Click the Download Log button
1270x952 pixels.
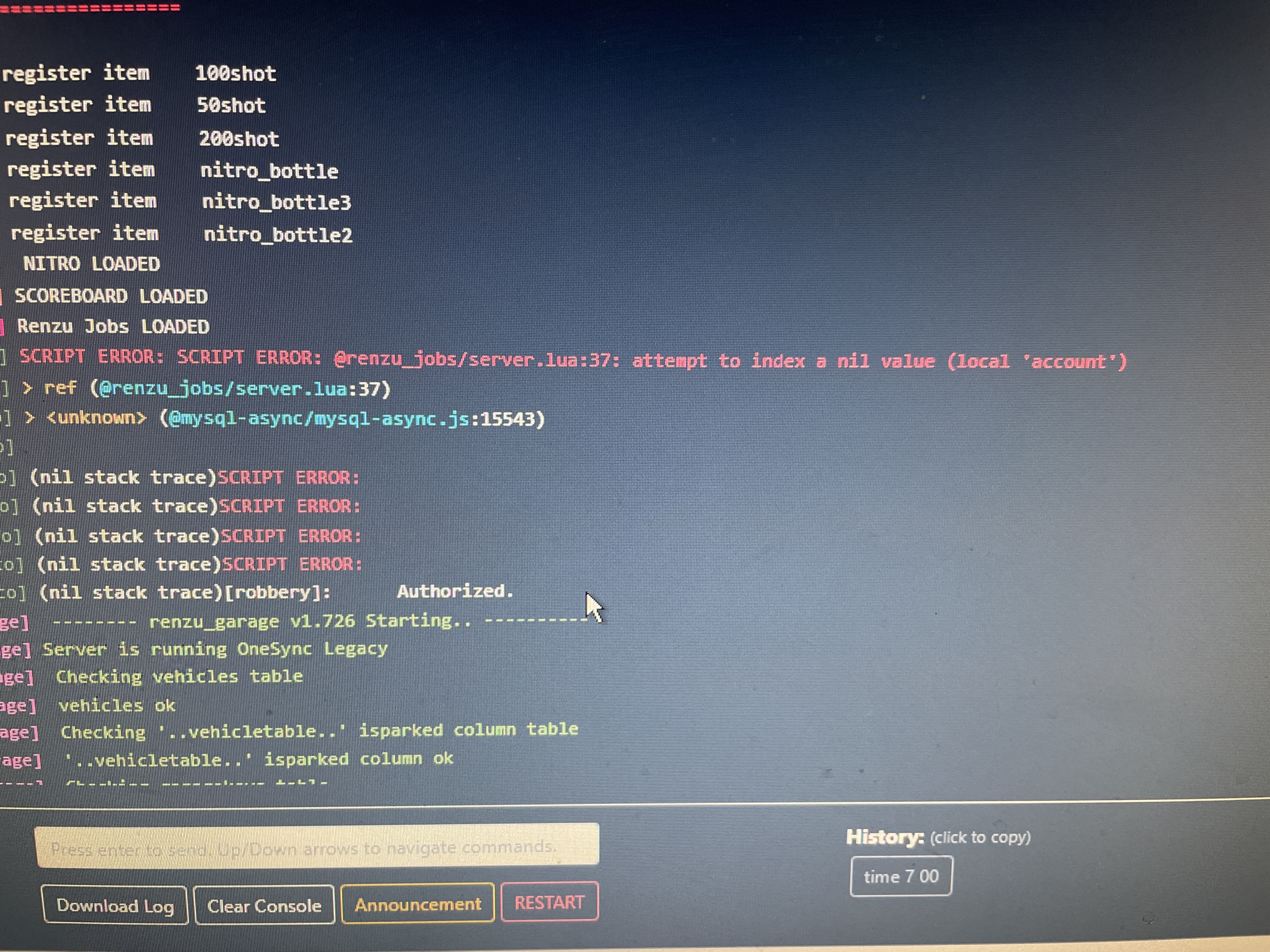coord(115,905)
